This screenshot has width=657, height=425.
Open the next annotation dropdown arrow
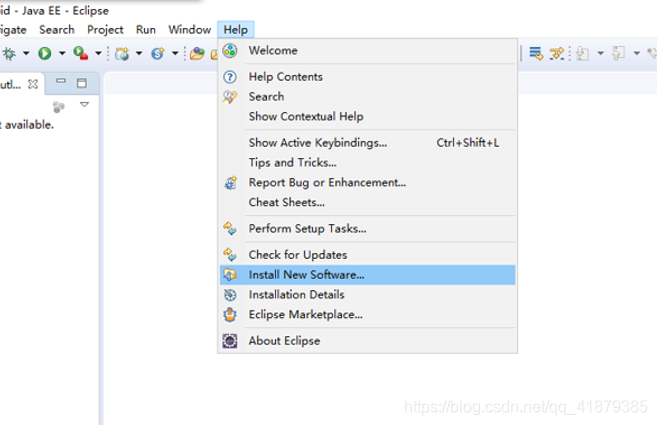coord(600,53)
